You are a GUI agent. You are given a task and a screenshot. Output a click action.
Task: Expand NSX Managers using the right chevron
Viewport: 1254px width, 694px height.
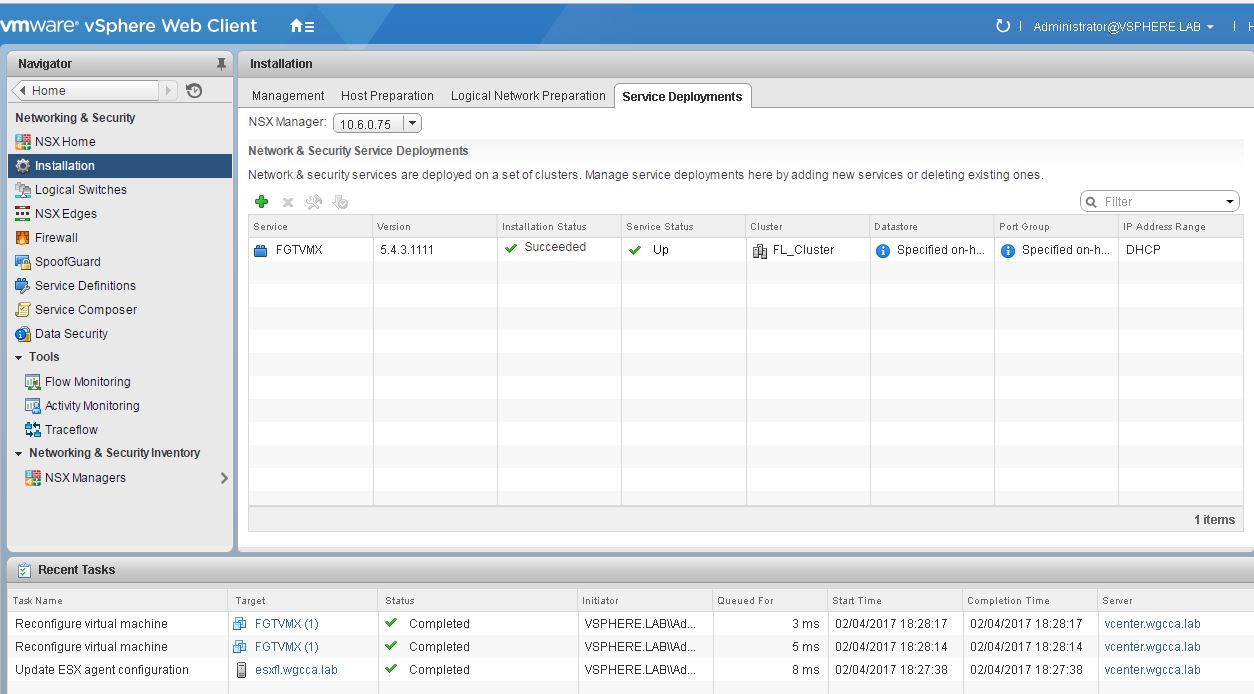(224, 478)
